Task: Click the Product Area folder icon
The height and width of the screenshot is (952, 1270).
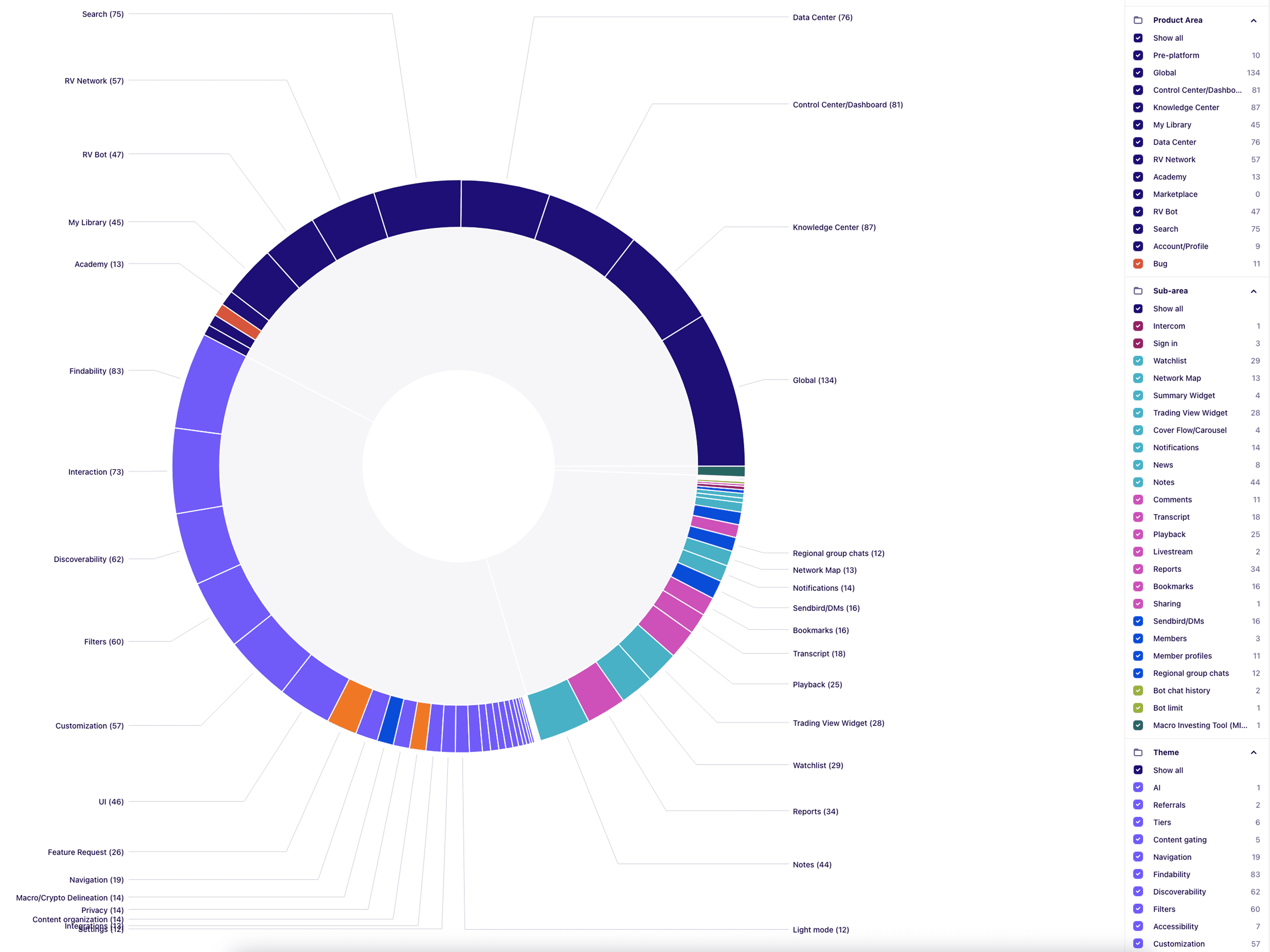Action: click(1137, 20)
